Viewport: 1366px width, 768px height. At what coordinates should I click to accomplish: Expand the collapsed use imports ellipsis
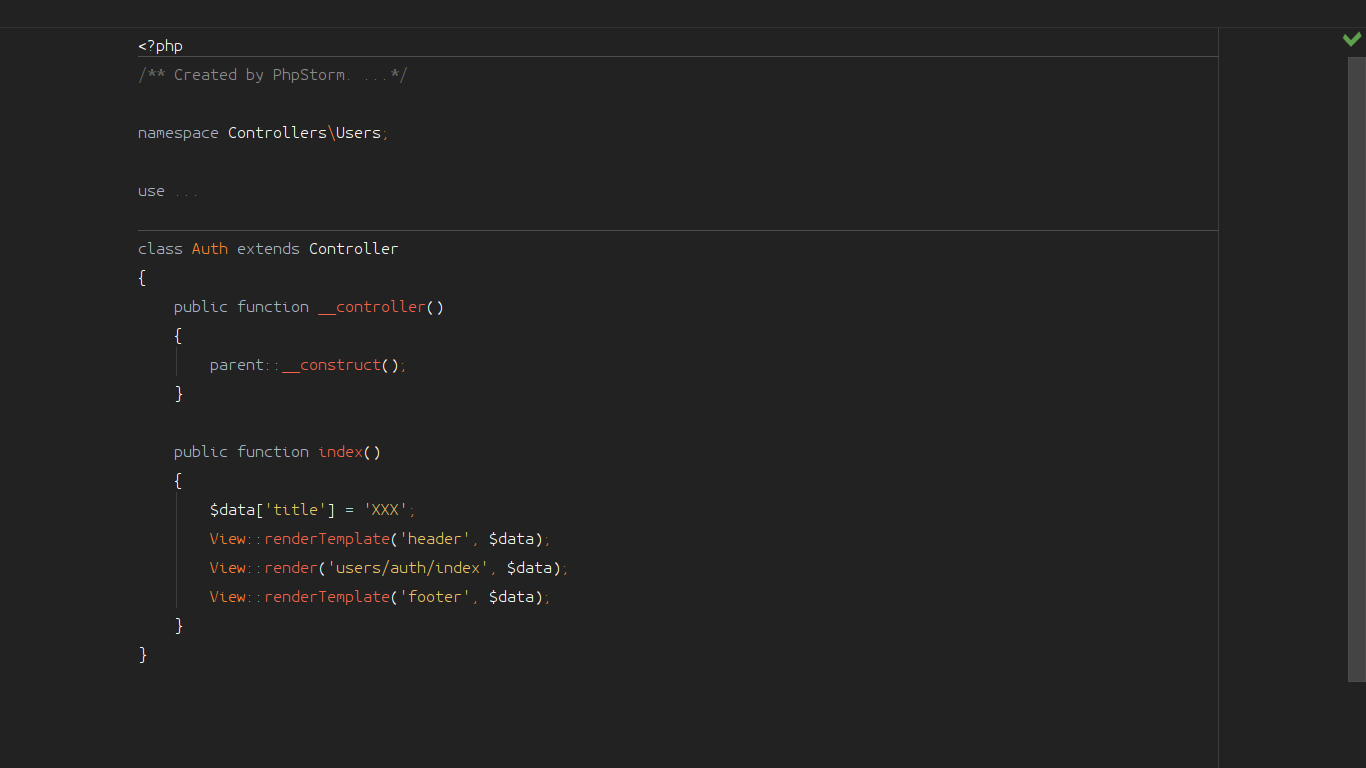(x=186, y=191)
